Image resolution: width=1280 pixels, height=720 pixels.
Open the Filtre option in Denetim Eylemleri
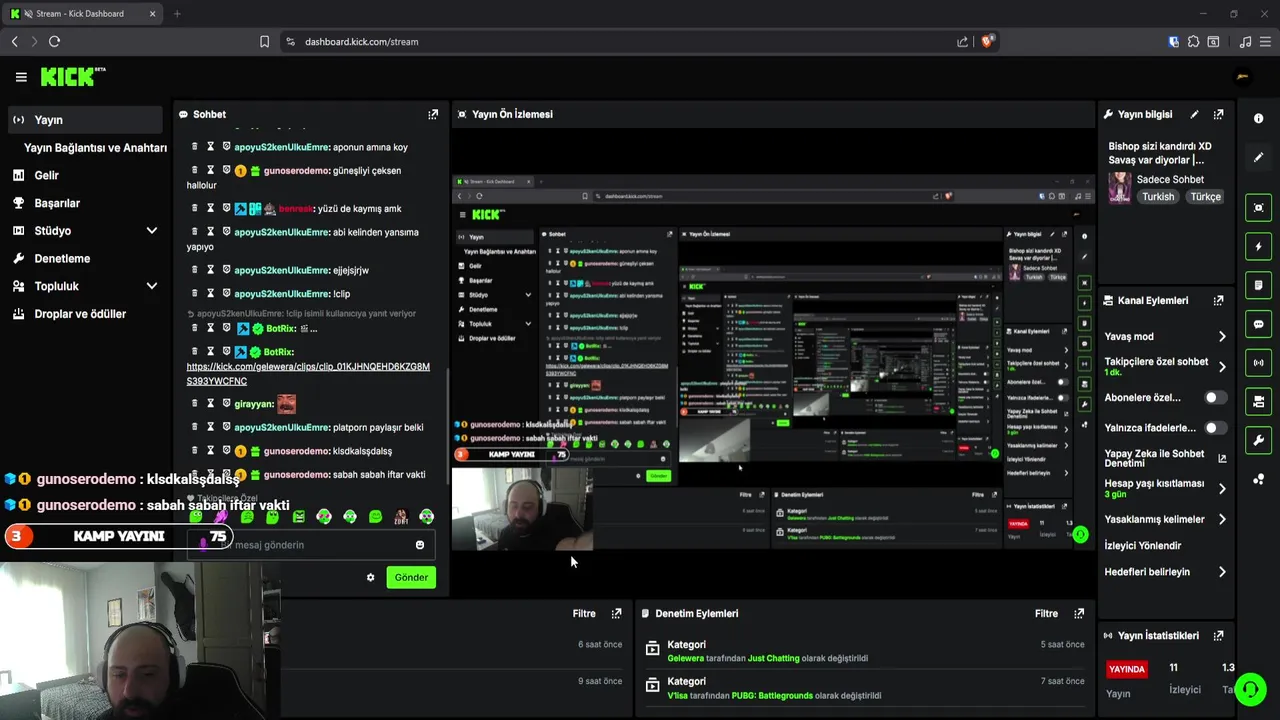pyautogui.click(x=1046, y=614)
